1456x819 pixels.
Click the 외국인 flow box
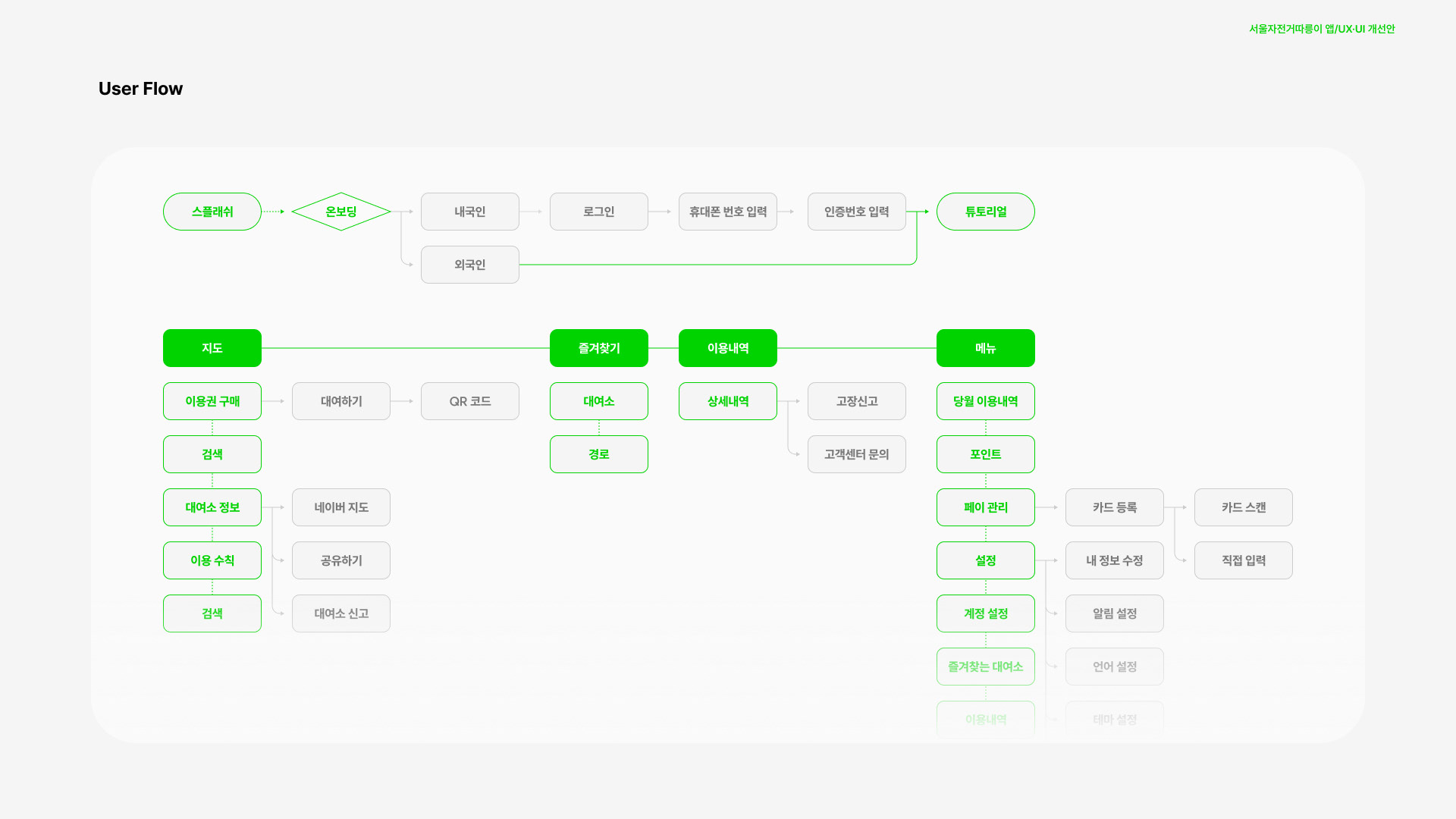tap(470, 265)
